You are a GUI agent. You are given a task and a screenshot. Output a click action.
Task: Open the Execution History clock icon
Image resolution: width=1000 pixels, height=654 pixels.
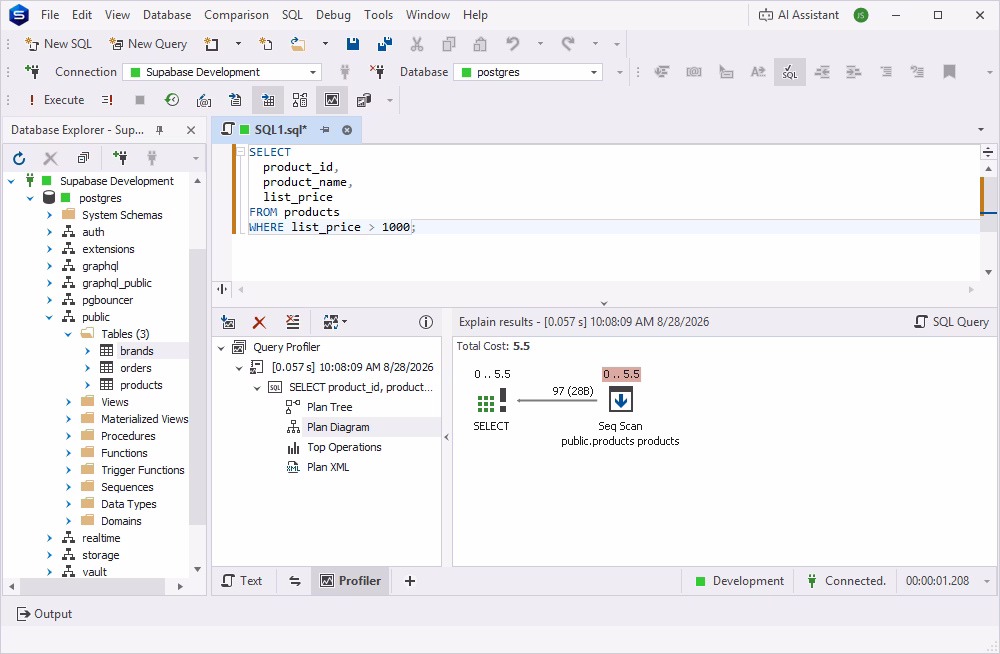172,100
